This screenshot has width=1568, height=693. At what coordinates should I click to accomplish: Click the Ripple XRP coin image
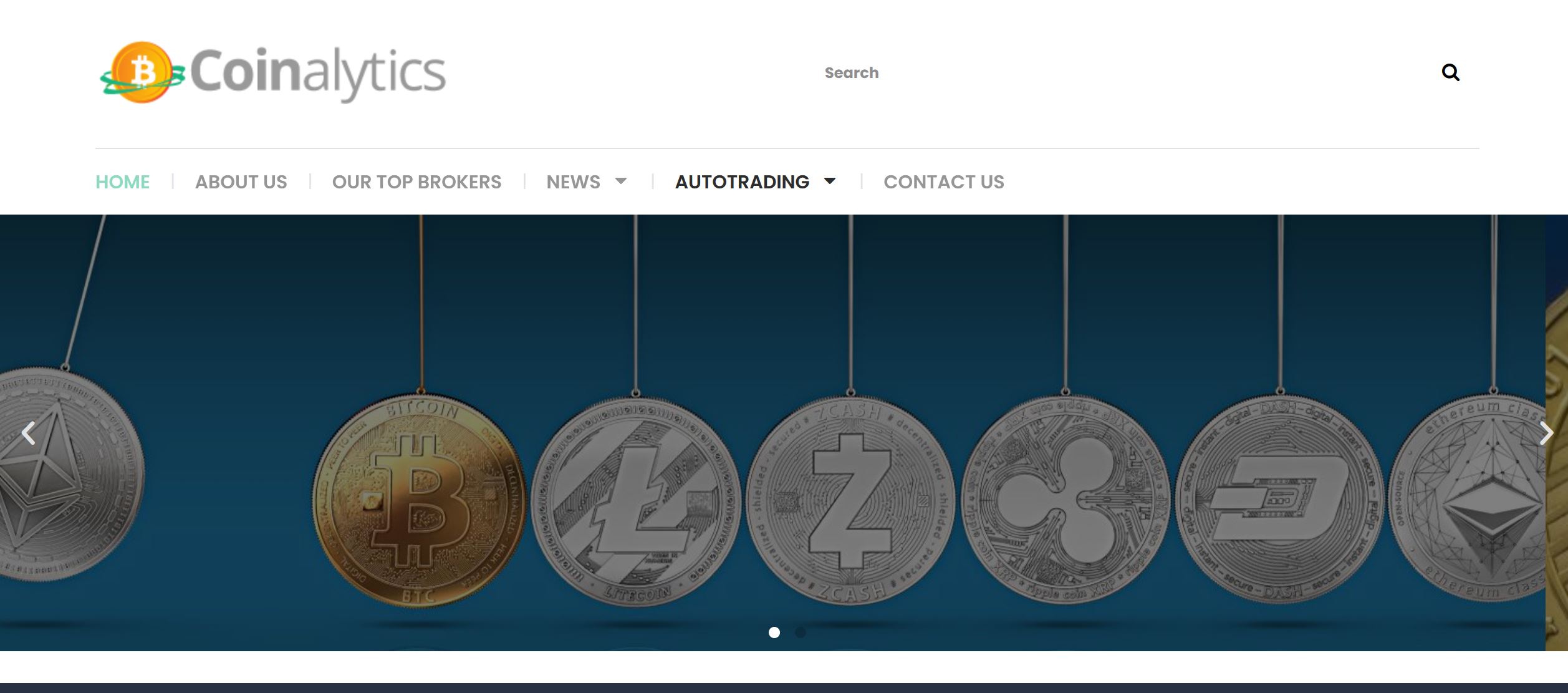tap(1066, 500)
